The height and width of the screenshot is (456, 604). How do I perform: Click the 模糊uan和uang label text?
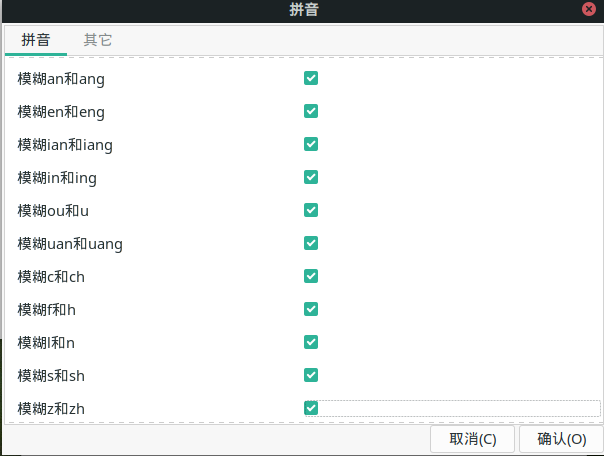coord(70,243)
